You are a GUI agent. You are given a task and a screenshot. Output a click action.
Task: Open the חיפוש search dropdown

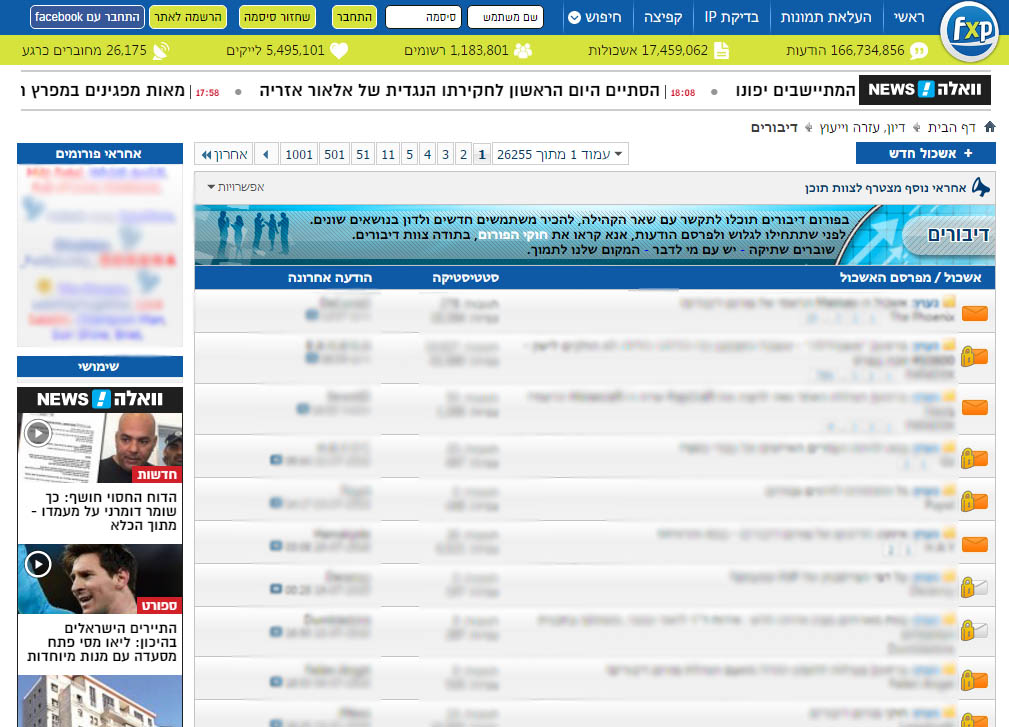click(x=595, y=17)
